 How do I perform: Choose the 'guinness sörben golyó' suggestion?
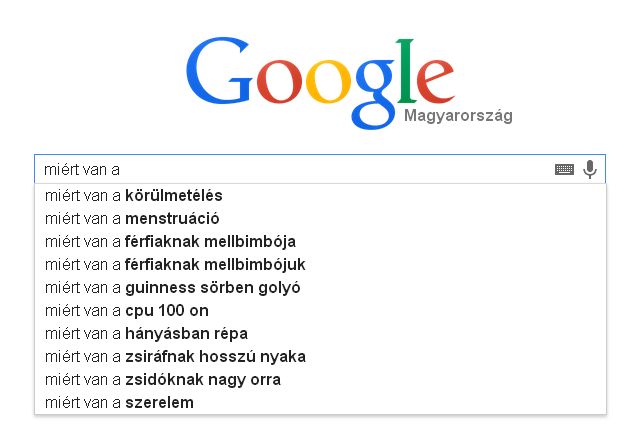click(x=172, y=287)
